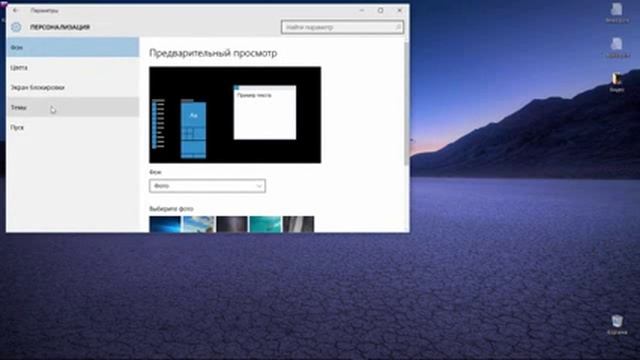Minimize the Параметры window
The width and height of the screenshot is (640, 360).
click(362, 10)
